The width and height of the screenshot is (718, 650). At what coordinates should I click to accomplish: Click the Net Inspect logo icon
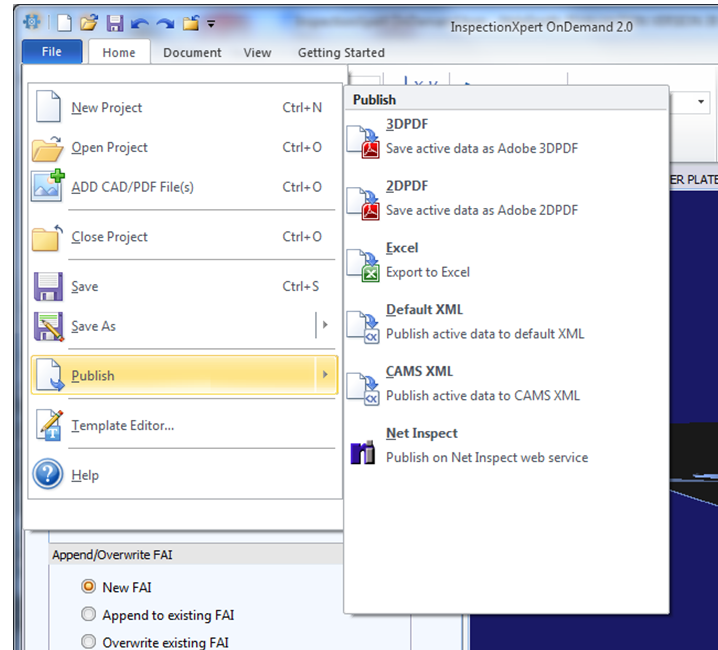point(363,453)
